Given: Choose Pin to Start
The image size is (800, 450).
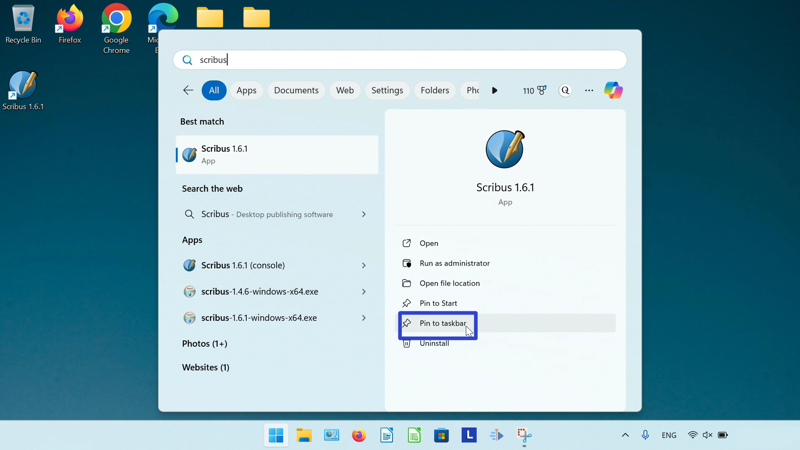Looking at the screenshot, I should (507, 303).
